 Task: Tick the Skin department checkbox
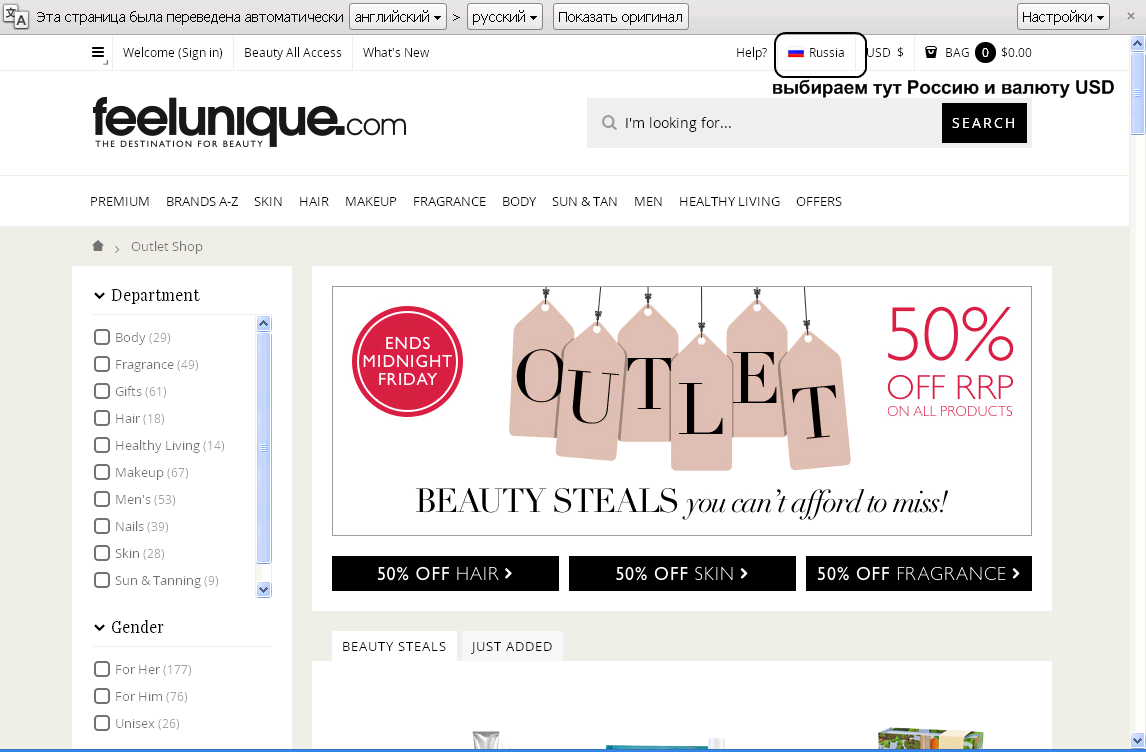[x=102, y=553]
